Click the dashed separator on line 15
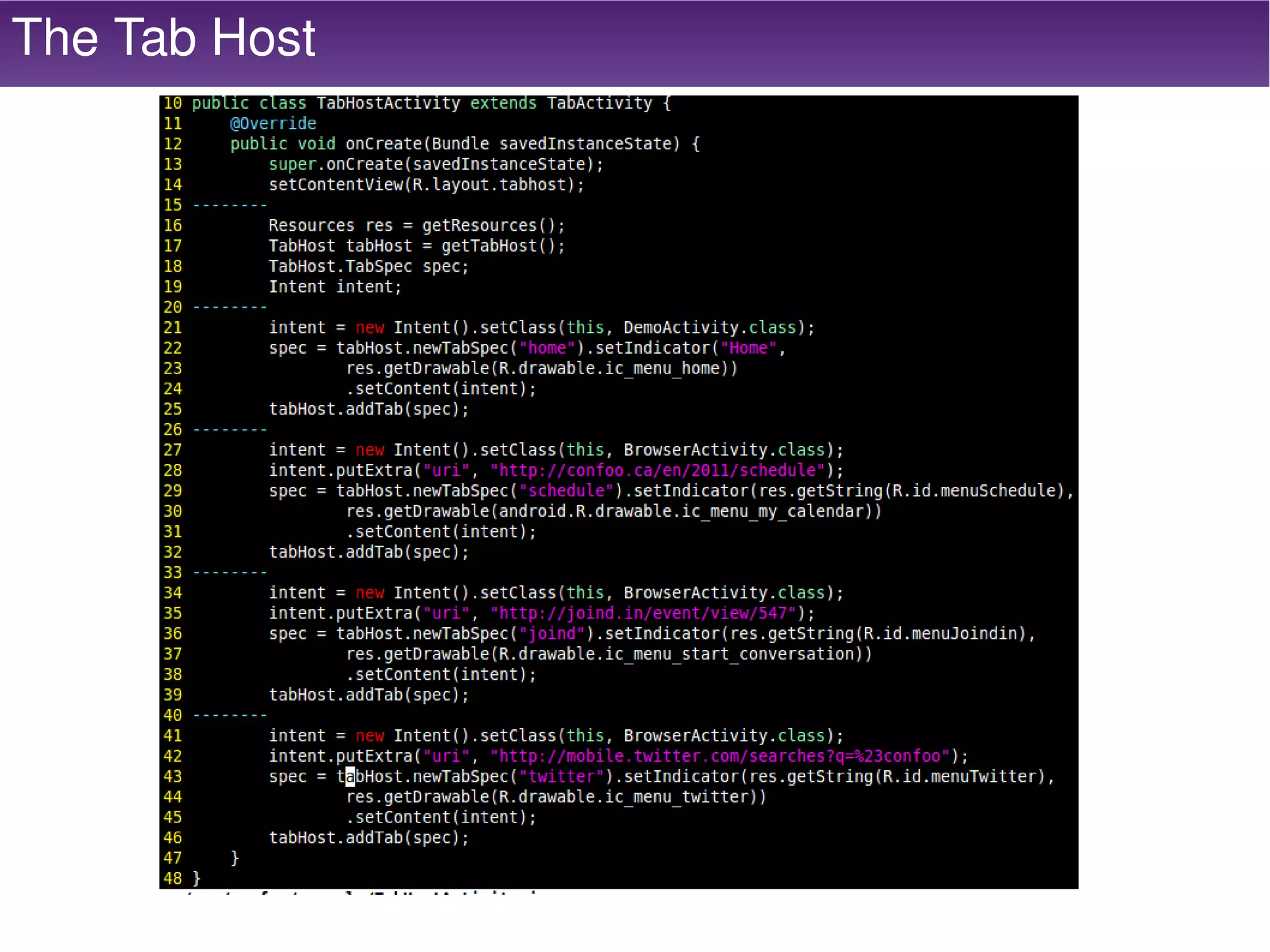This screenshot has width=1270, height=952. [230, 205]
